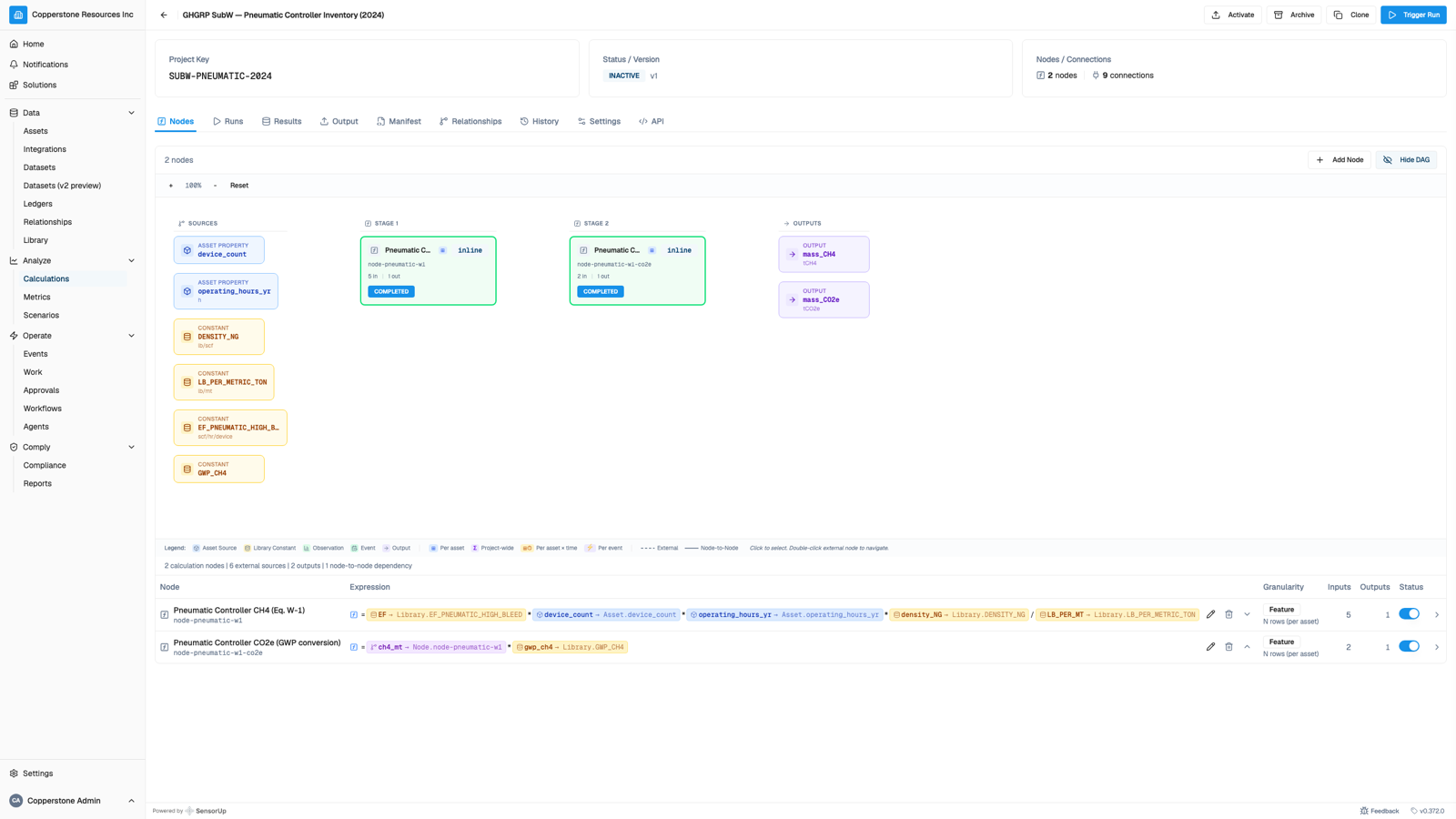The height and width of the screenshot is (819, 1456).
Task: Hide the DAG view
Action: (1406, 160)
